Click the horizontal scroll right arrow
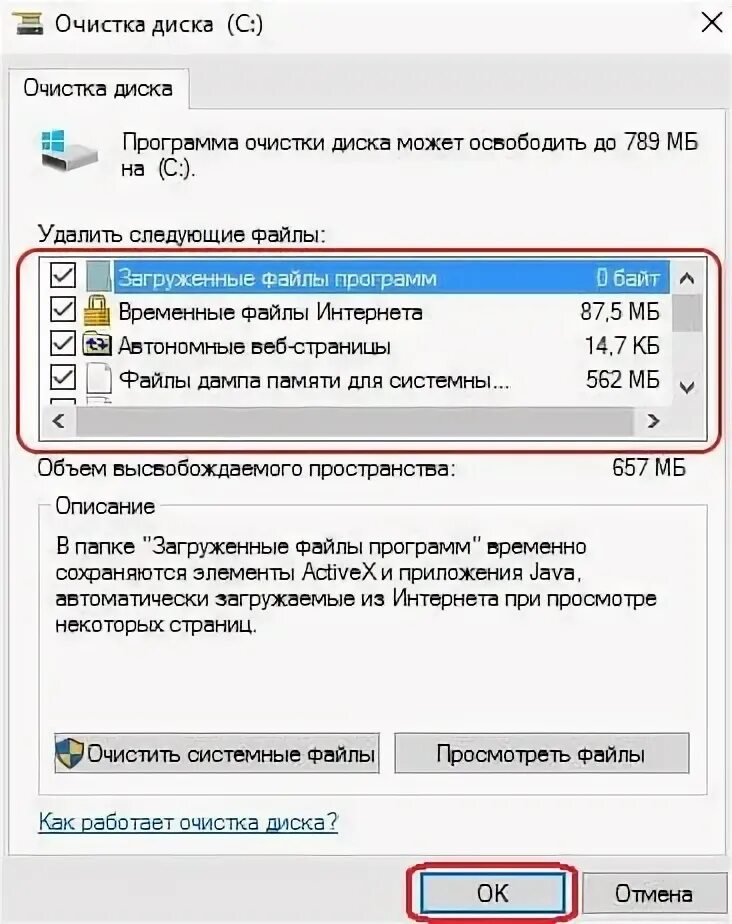 653,421
